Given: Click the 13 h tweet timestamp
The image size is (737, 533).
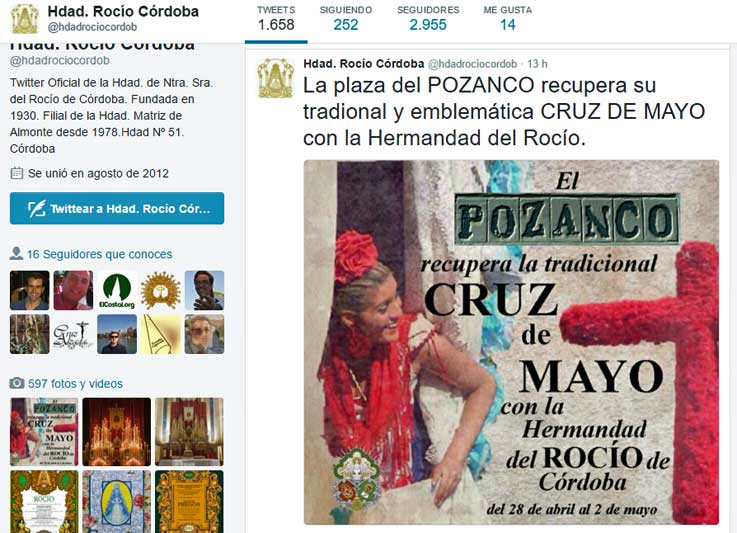Looking at the screenshot, I should pos(537,64).
